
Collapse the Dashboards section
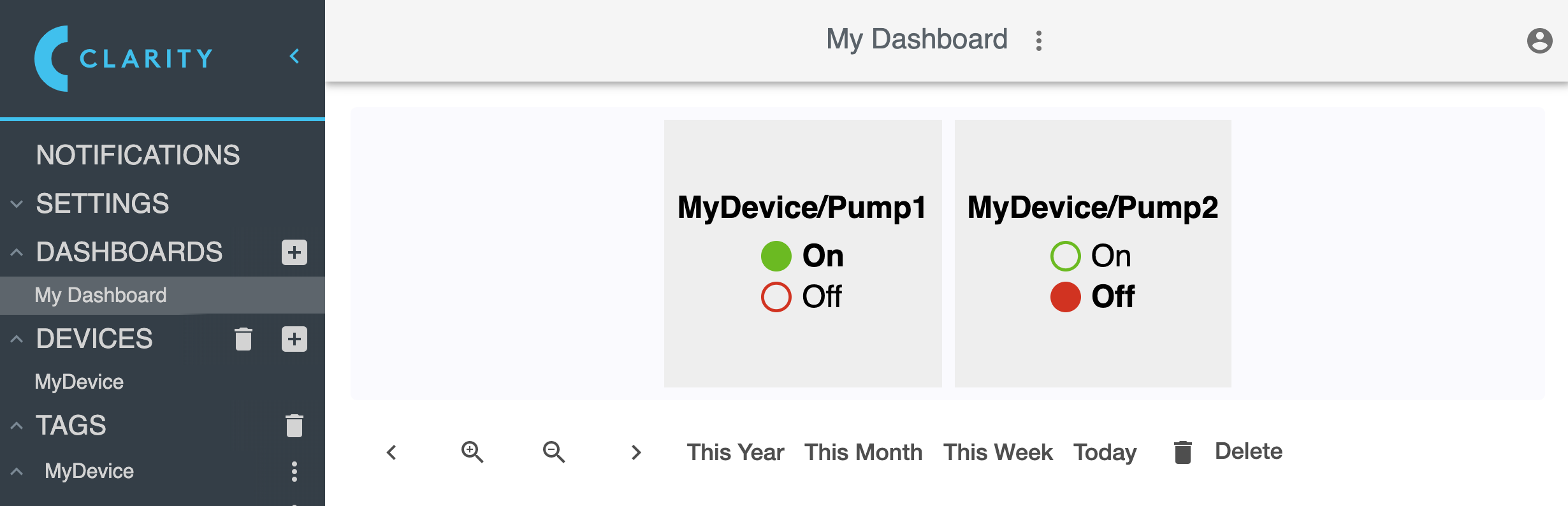(x=17, y=252)
